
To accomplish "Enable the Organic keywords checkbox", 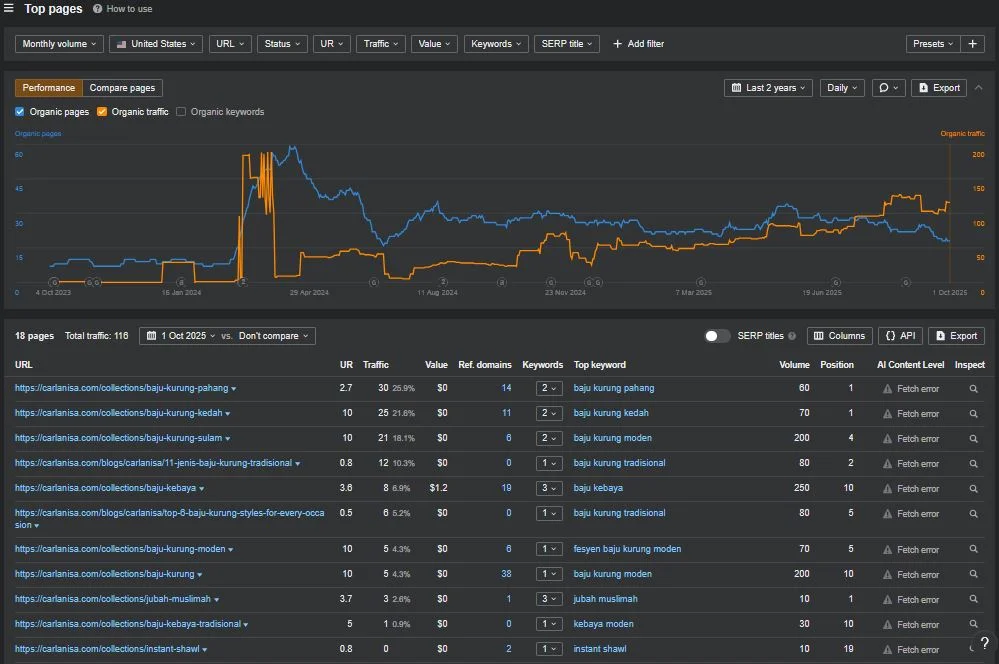I will pos(181,112).
